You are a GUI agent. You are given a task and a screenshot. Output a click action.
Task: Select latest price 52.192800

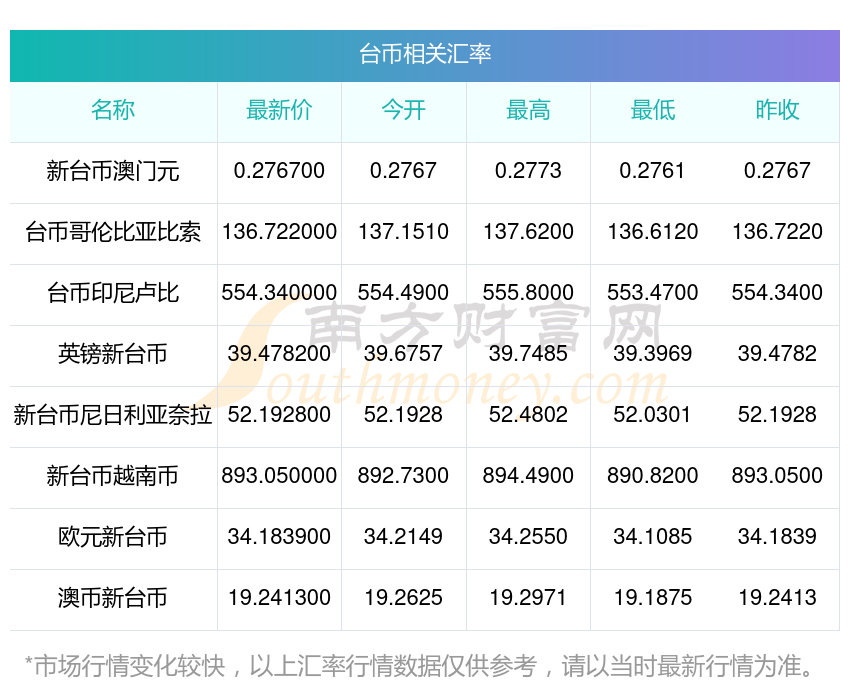point(279,415)
